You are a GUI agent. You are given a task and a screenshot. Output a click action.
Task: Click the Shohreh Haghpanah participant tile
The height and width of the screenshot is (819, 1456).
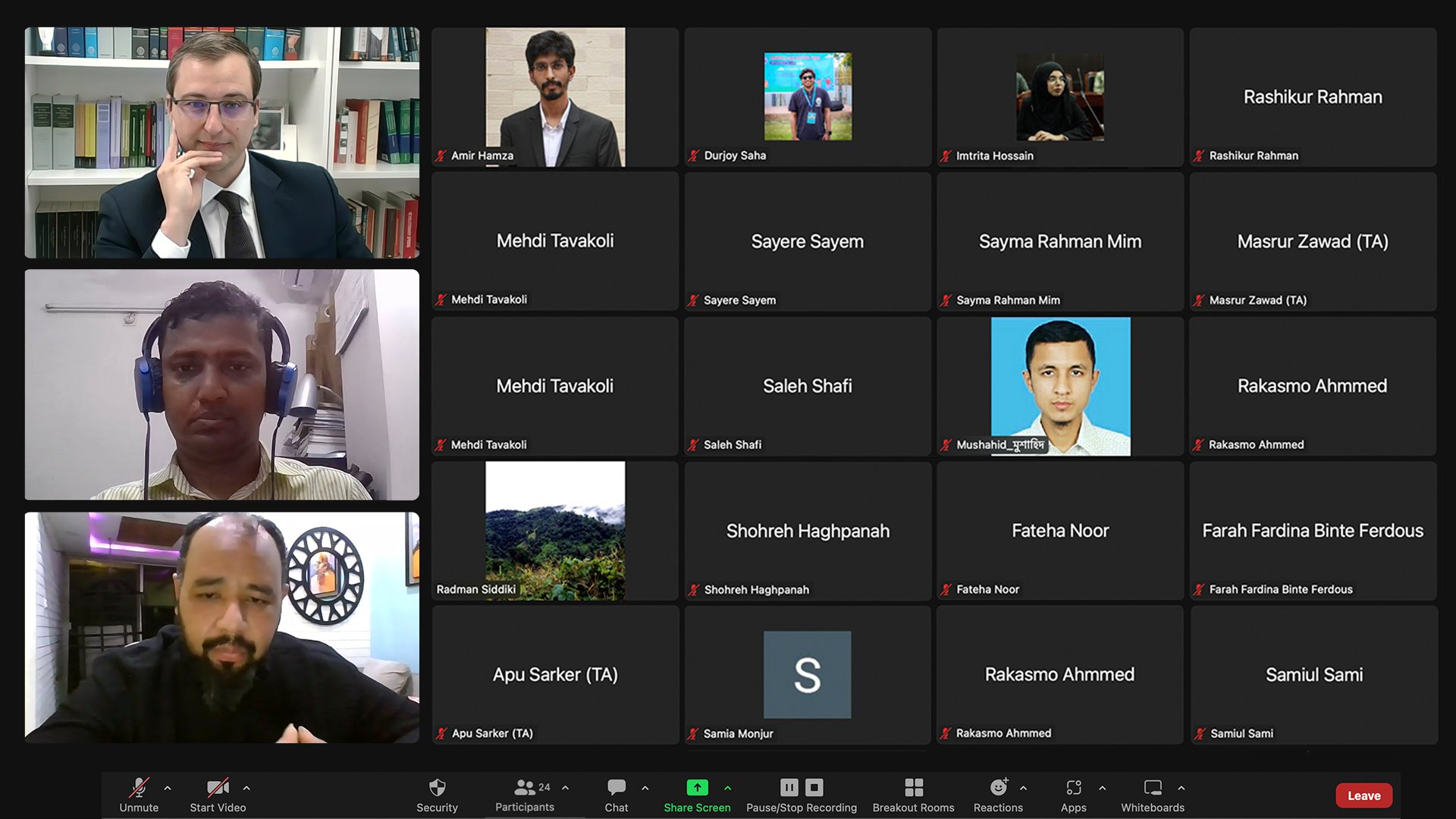click(808, 531)
